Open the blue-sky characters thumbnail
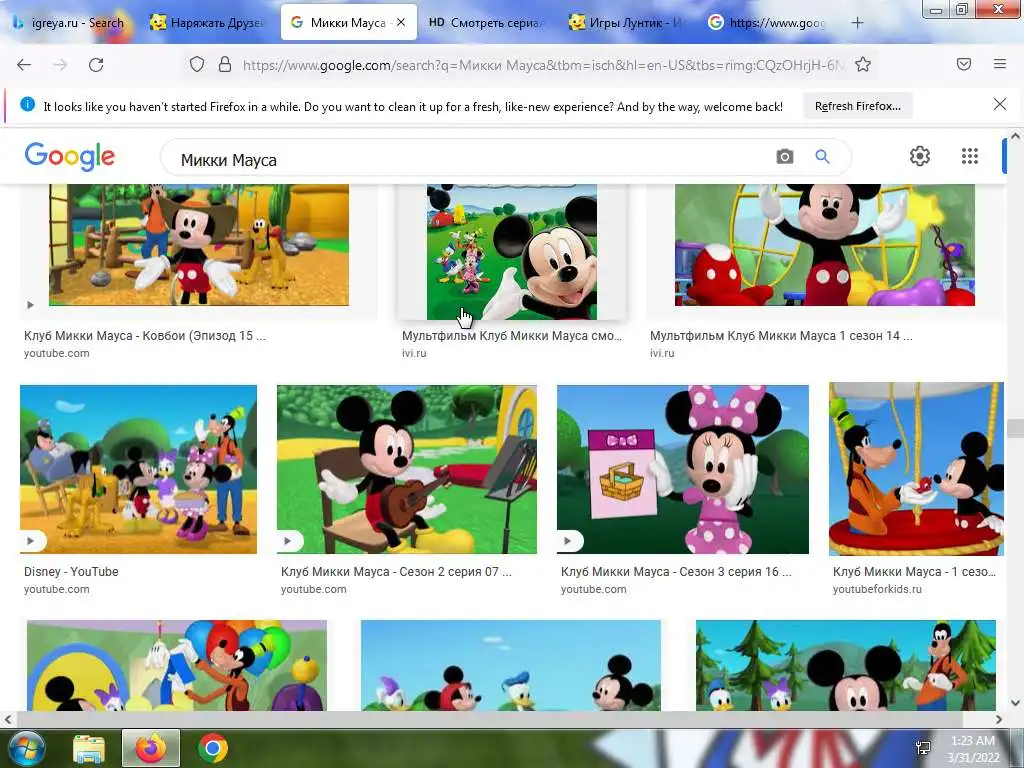Screen dimensions: 1024x768 (511, 665)
